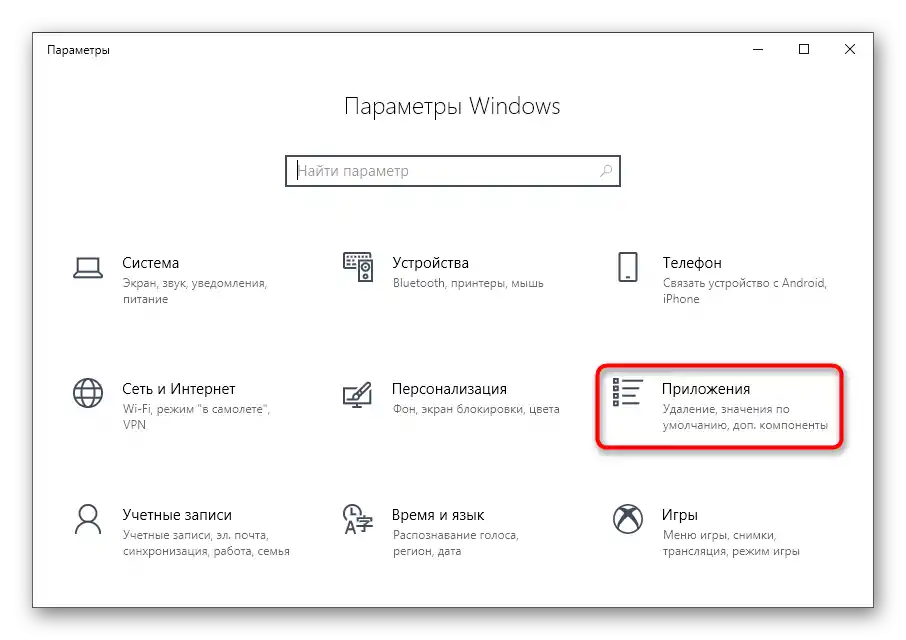
Task: Maximize the Параметры window
Action: [x=804, y=49]
